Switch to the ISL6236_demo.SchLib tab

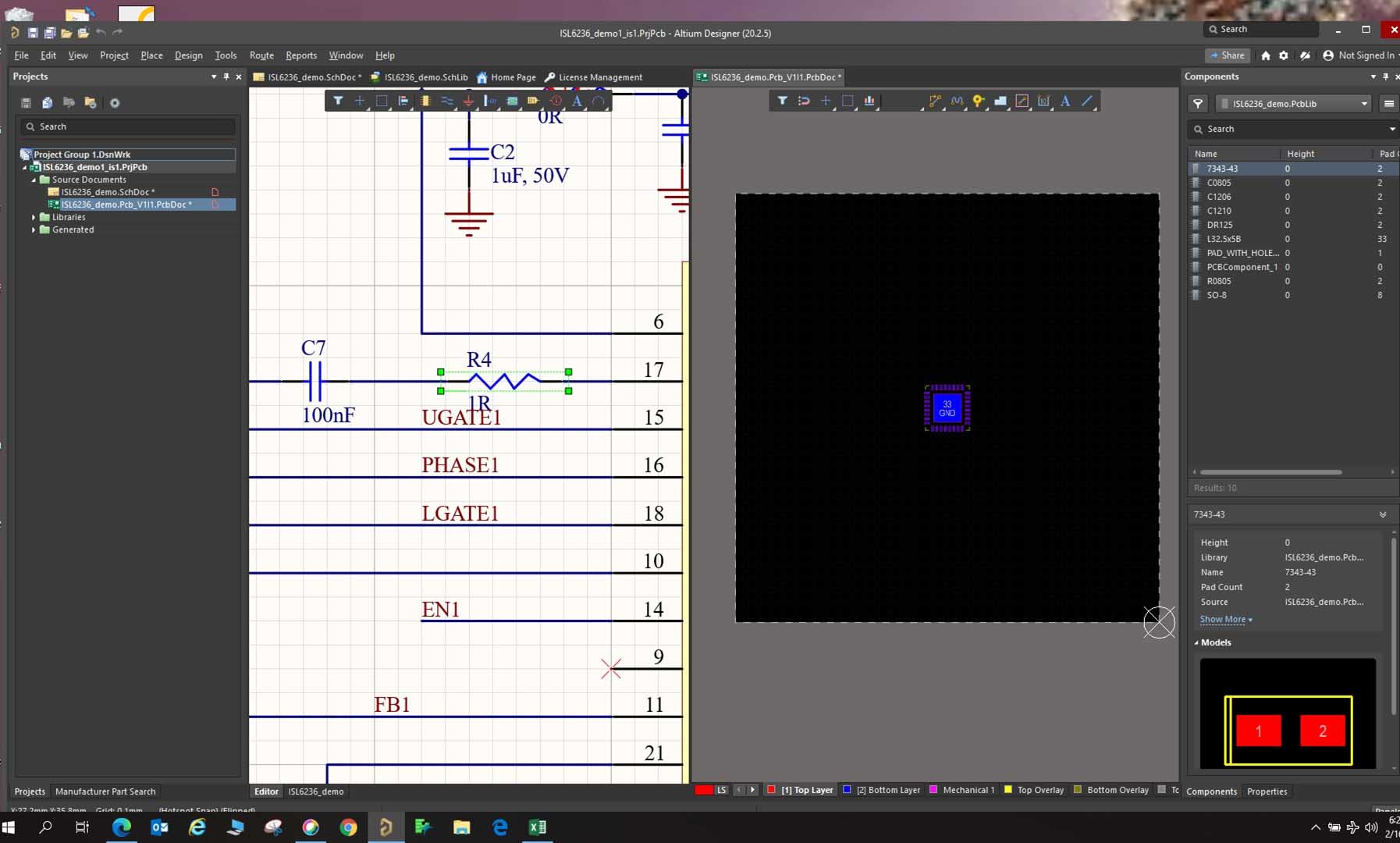coord(425,77)
